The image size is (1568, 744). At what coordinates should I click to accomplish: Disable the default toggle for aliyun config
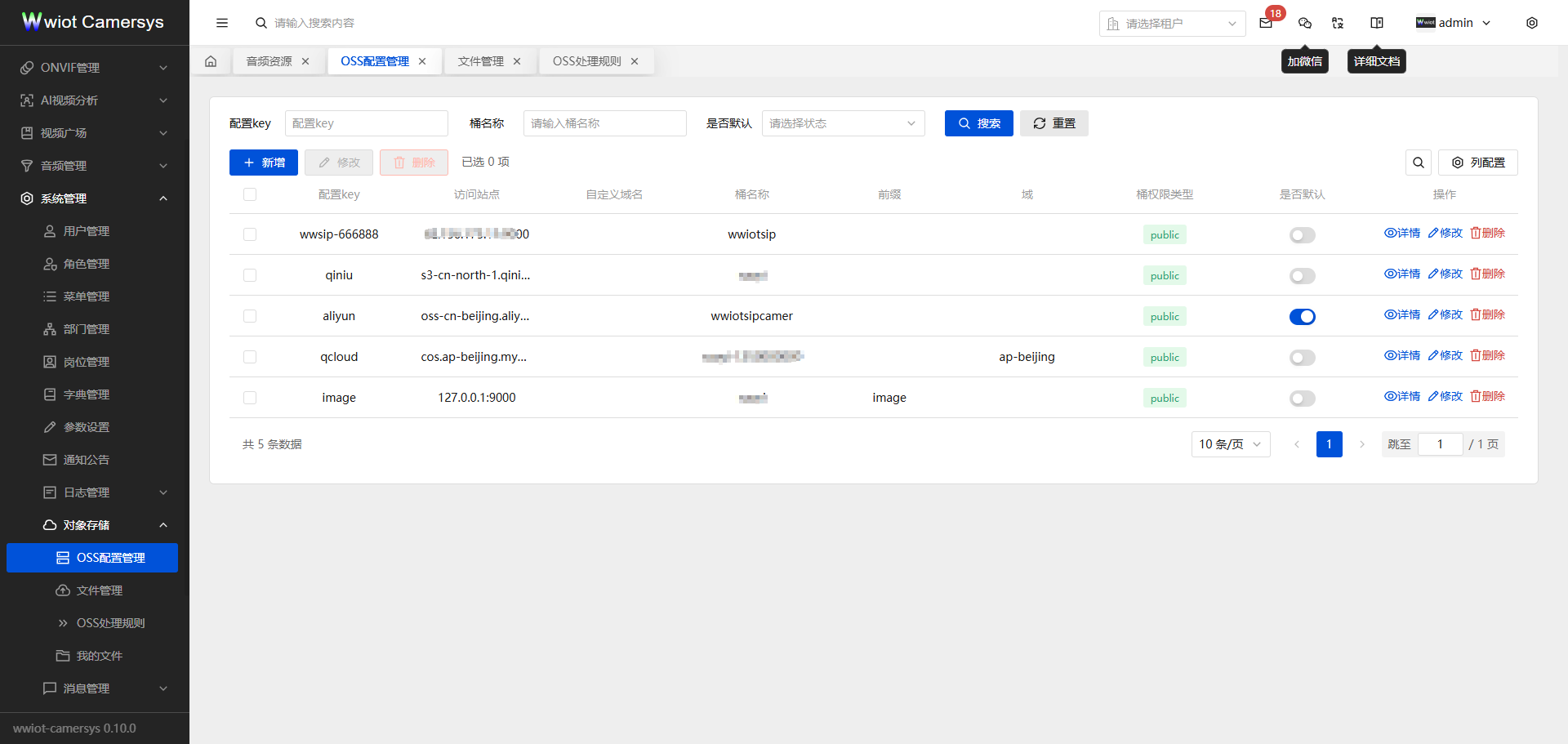tap(1302, 316)
